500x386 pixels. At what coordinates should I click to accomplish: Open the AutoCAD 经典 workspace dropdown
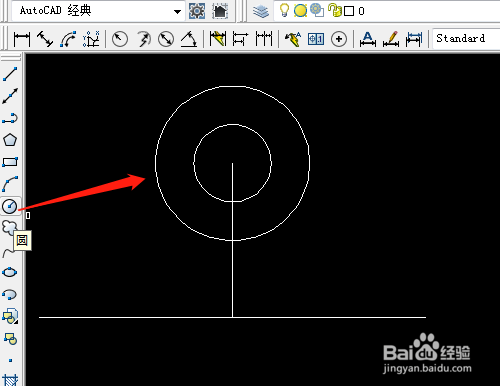tap(178, 12)
